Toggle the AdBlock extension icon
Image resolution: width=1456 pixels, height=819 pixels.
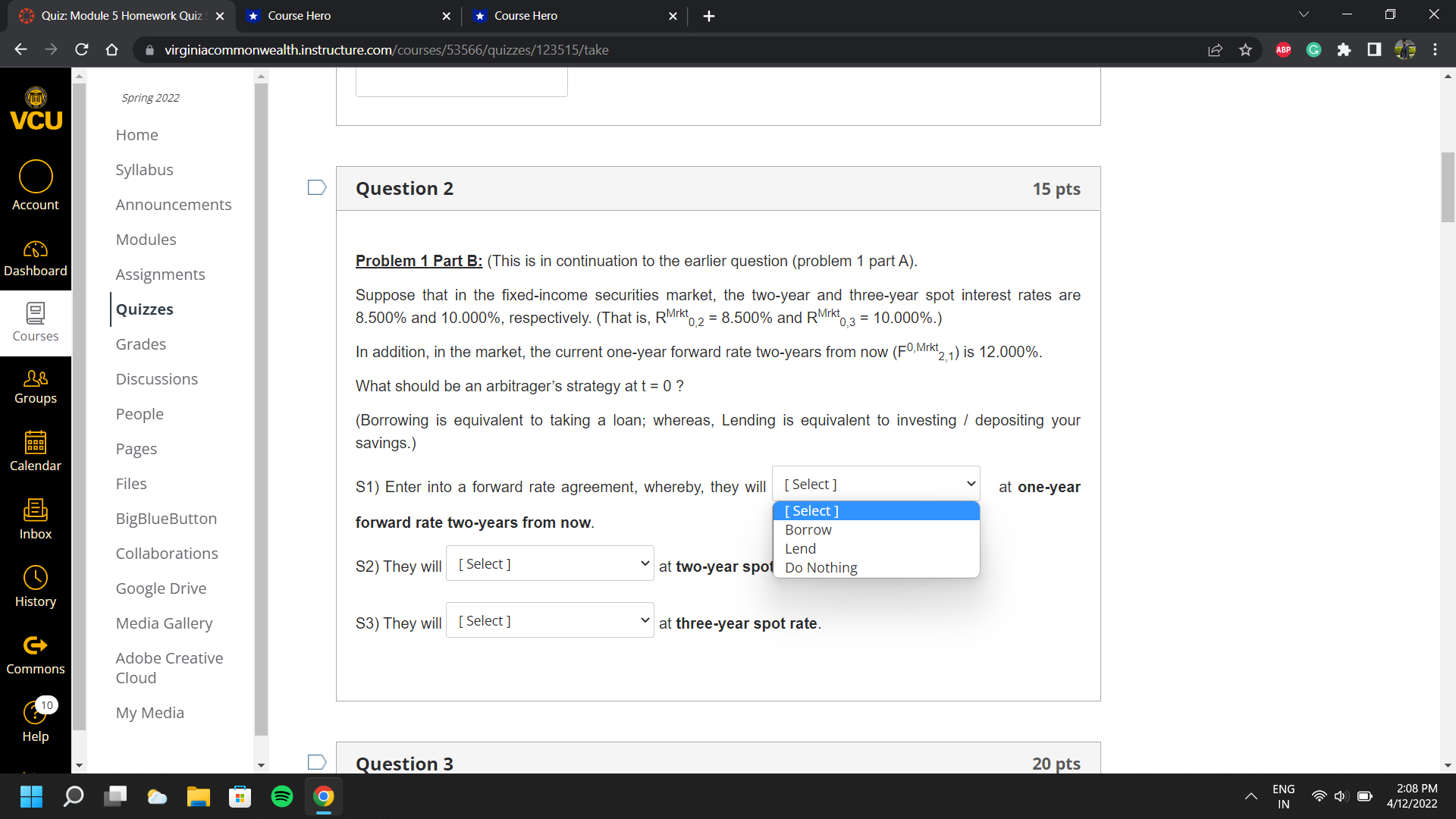1283,49
